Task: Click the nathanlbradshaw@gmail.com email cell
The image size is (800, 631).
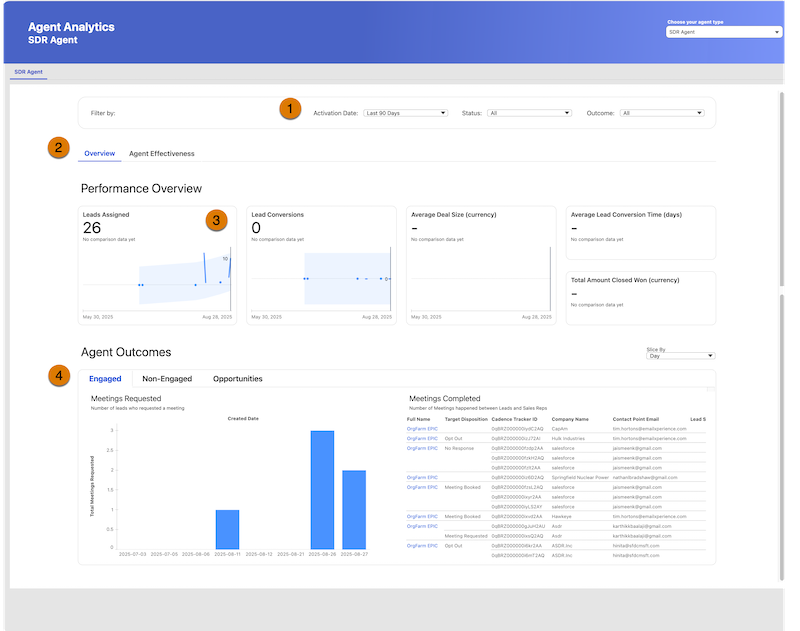Action: tap(645, 477)
